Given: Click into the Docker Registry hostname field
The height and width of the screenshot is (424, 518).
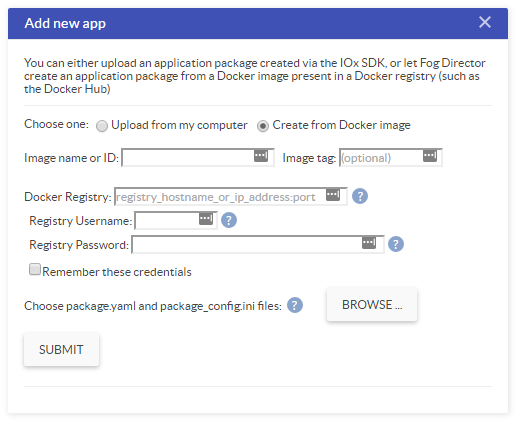Looking at the screenshot, I should pos(231,197).
